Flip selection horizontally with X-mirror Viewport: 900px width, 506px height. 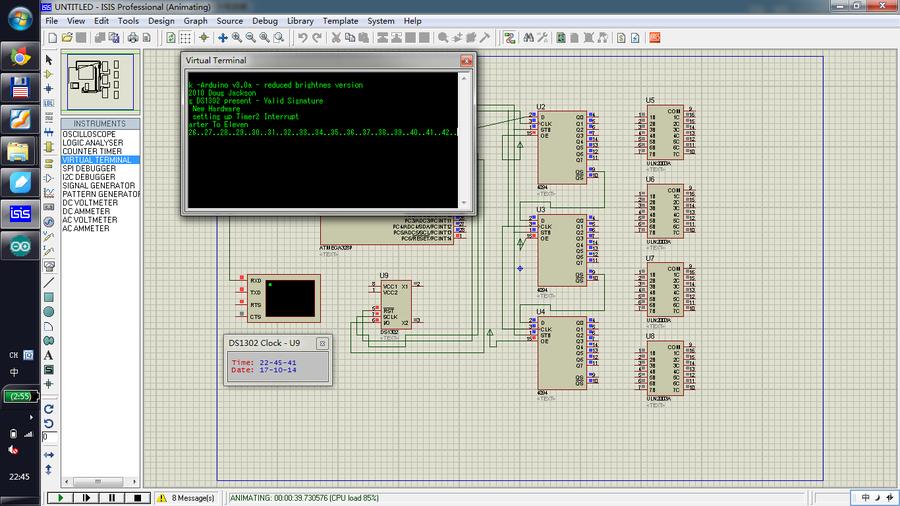pyautogui.click(x=49, y=455)
